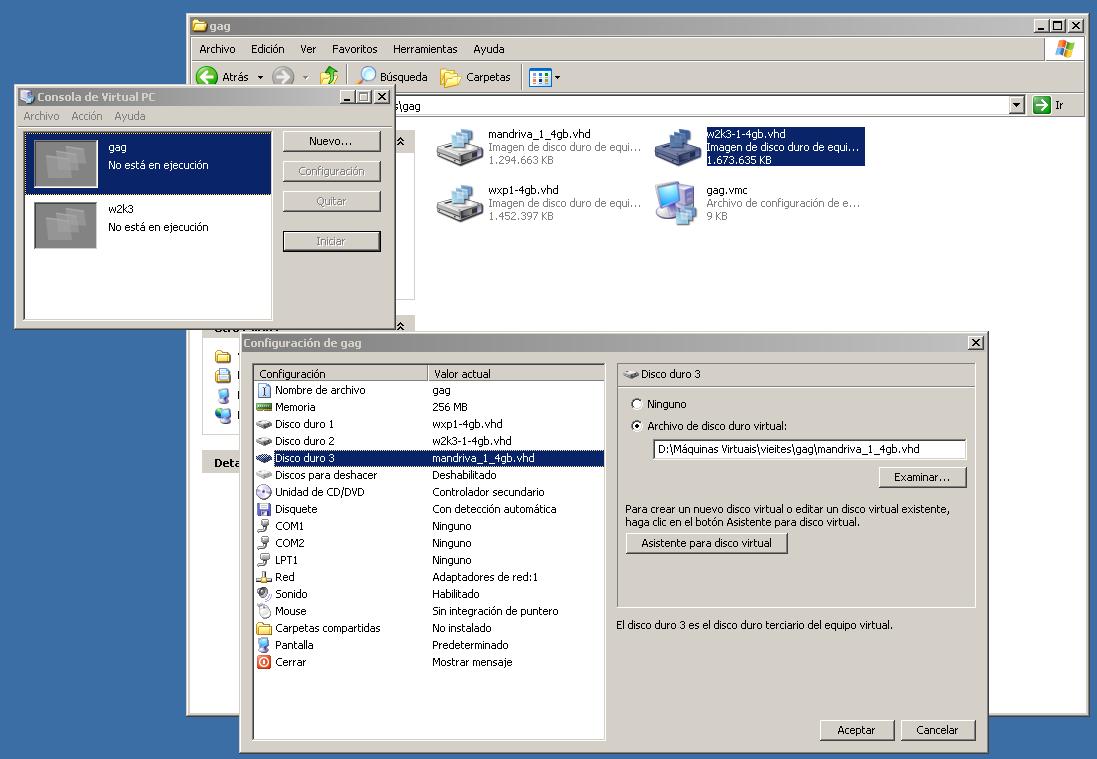Click the Aceptar button
This screenshot has height=759, width=1097.
856,730
